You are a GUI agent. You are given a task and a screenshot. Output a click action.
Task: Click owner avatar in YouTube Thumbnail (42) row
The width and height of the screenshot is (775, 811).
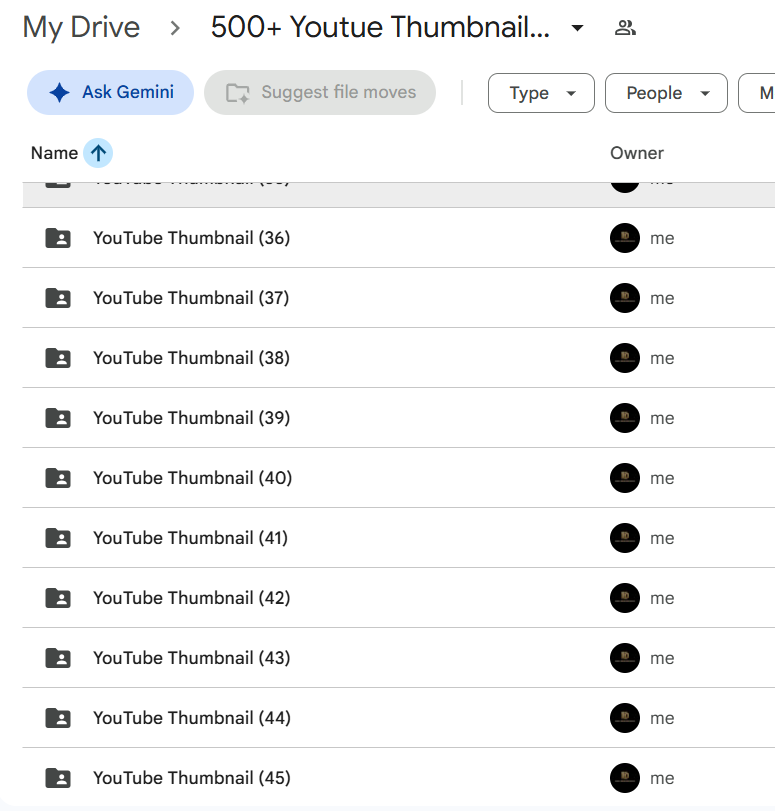[x=625, y=598]
